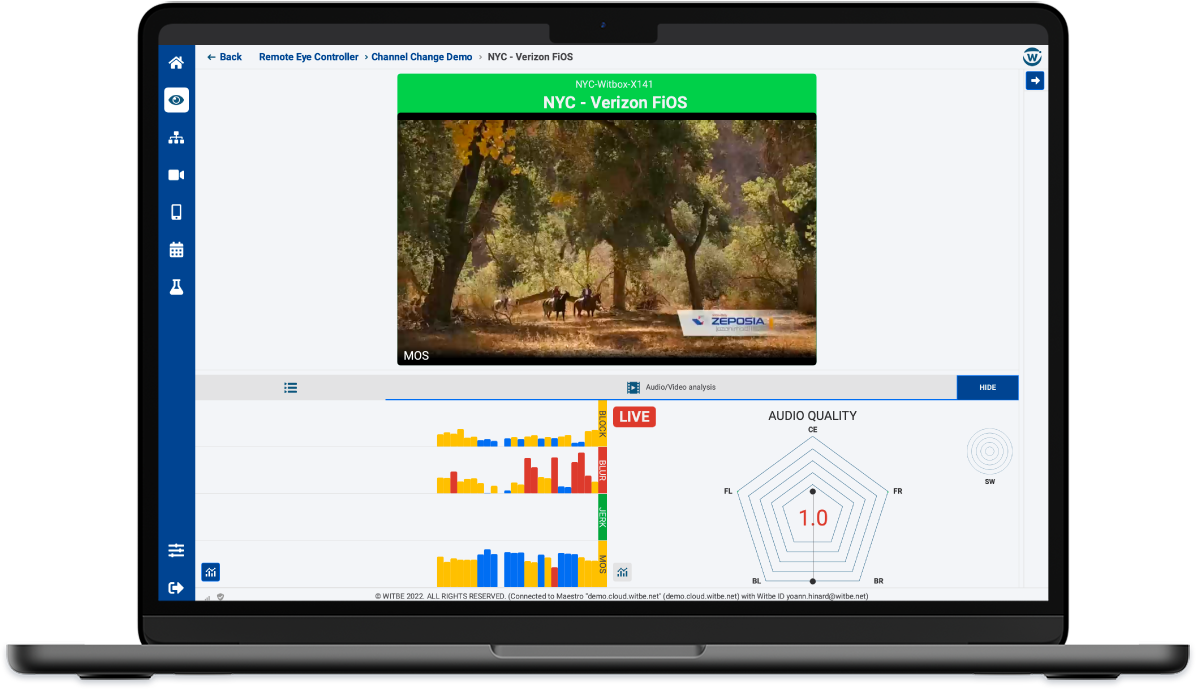Open the settings sliders sidebar icon
Screen dimensions: 1200x689
pyautogui.click(x=176, y=550)
